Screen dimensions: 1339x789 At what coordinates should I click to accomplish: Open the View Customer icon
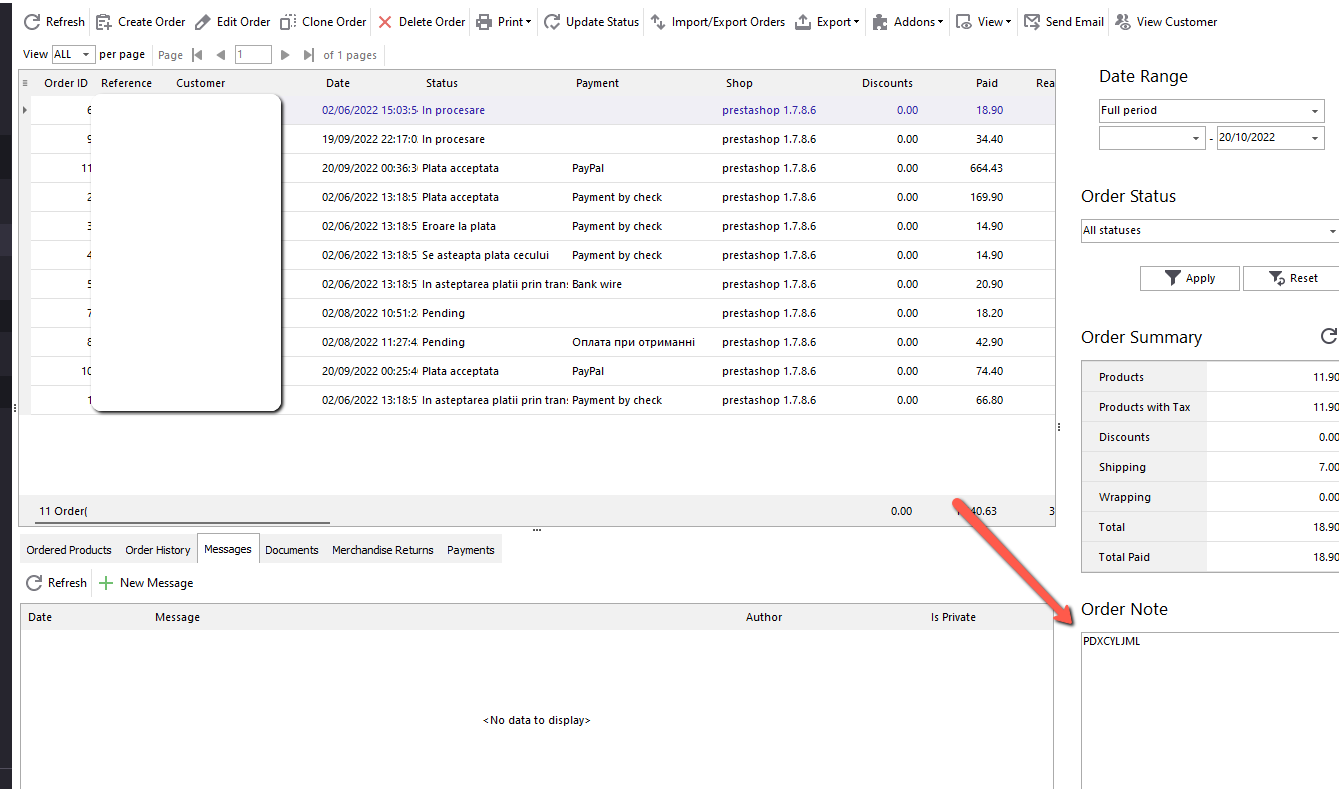[1123, 22]
